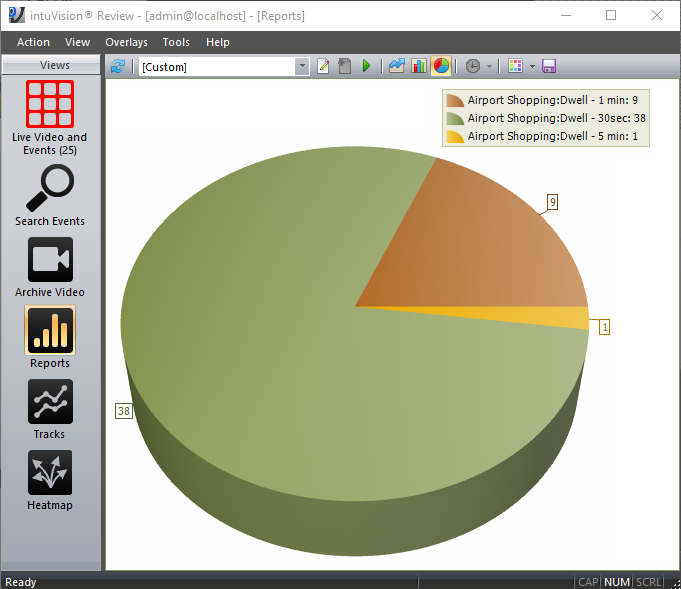Switch to line chart view
The width and height of the screenshot is (681, 589).
397,66
